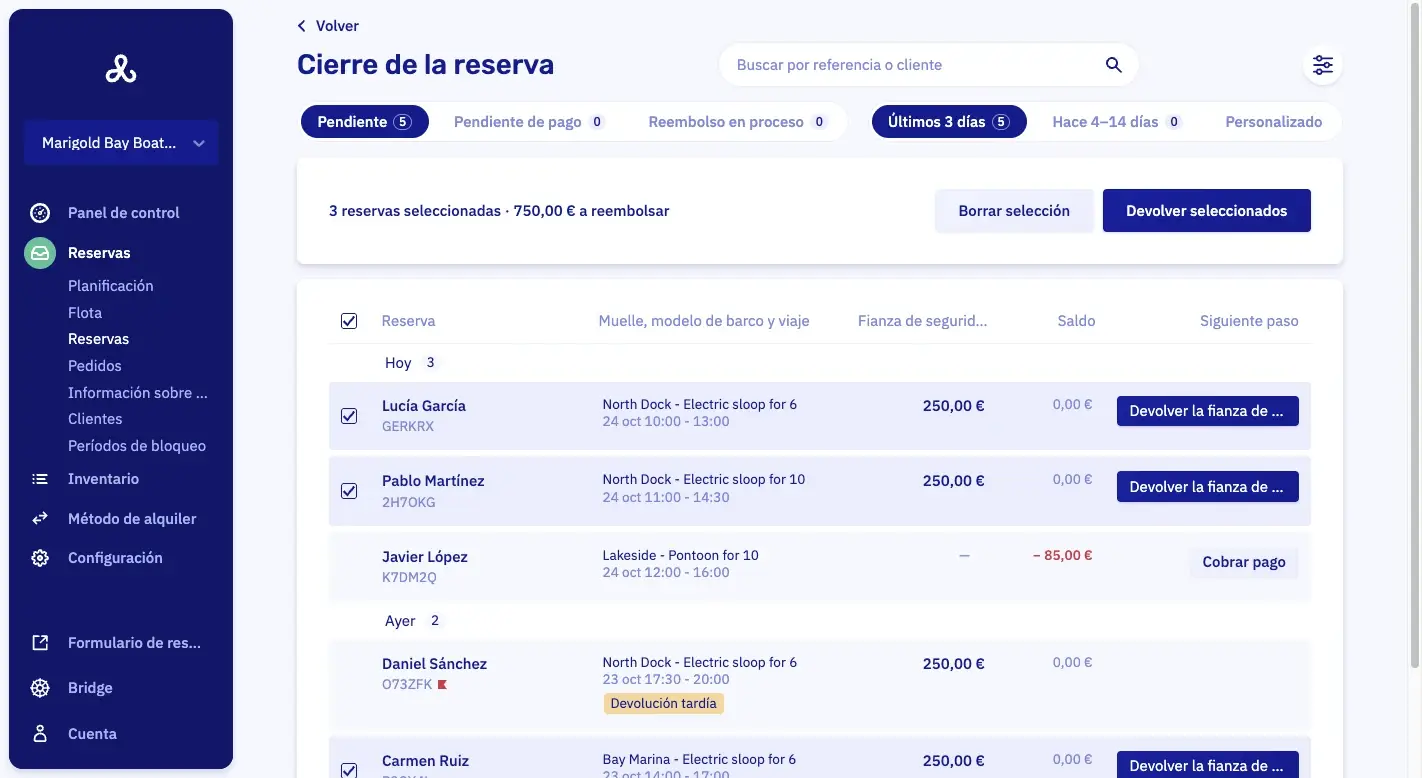Image resolution: width=1422 pixels, height=778 pixels.
Task: Click the Volver back link
Action: (328, 26)
